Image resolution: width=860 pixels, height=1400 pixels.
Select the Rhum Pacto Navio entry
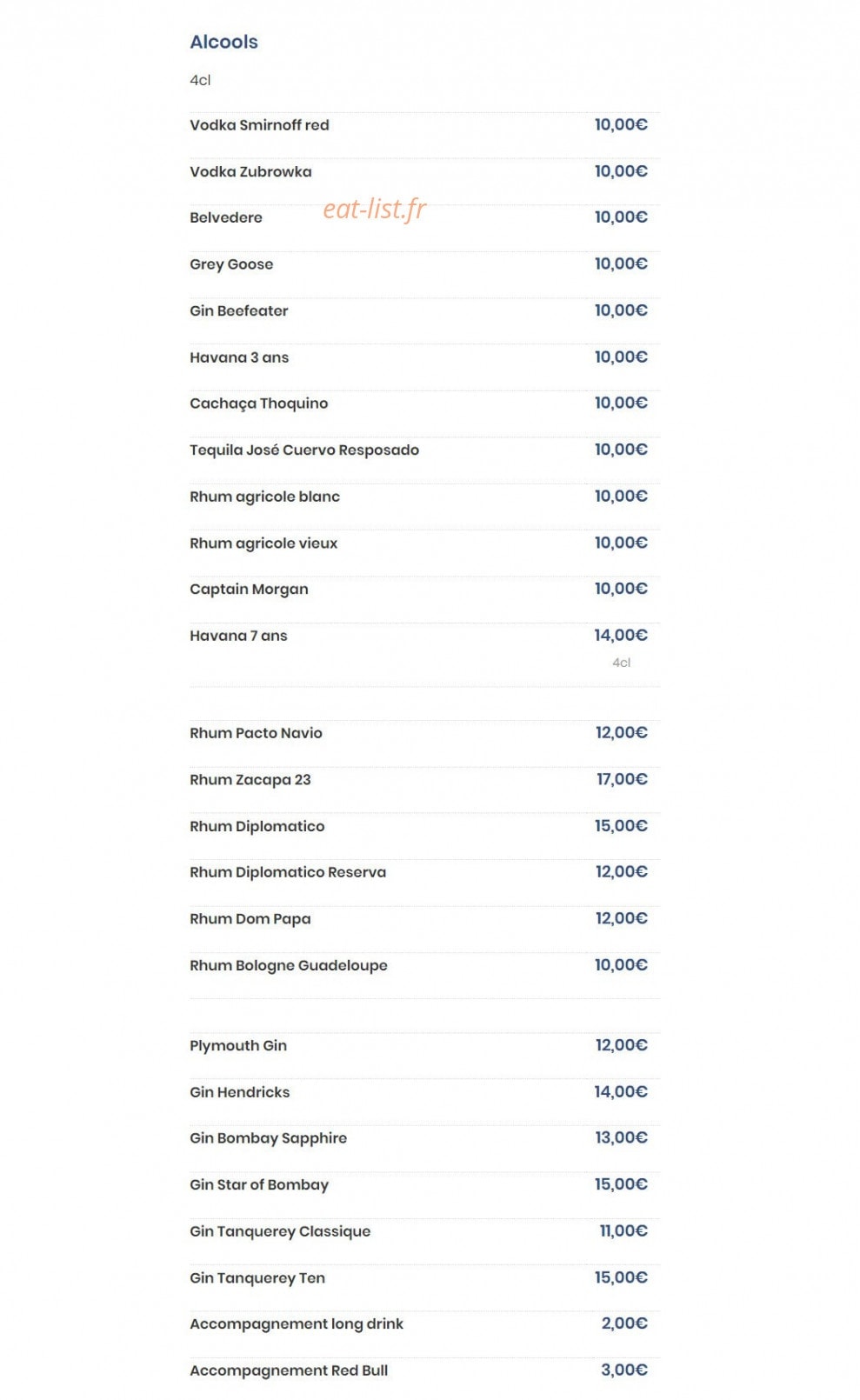[256, 733]
